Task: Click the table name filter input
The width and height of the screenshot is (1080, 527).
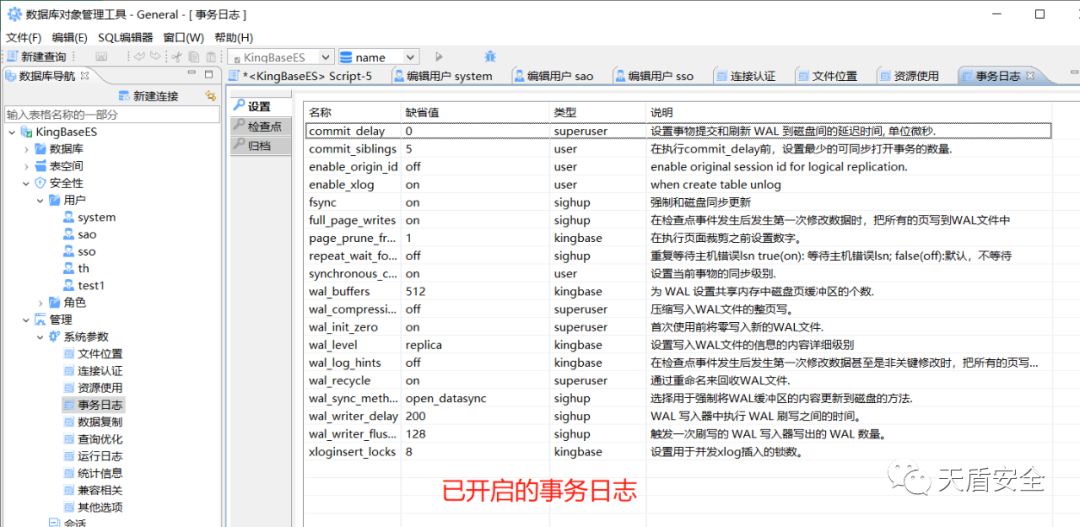Action: click(x=110, y=114)
